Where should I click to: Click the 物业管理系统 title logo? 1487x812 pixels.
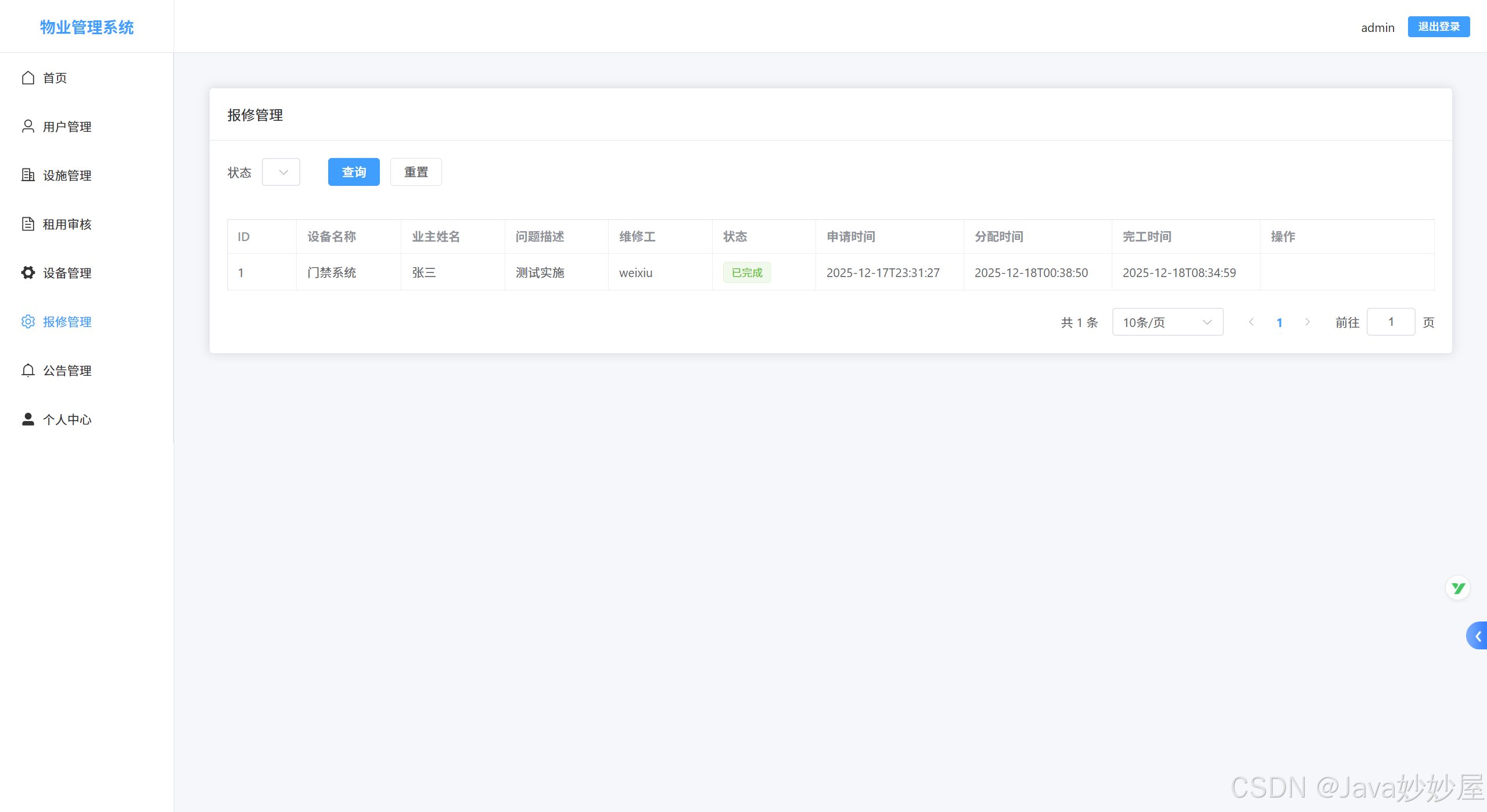coord(87,27)
